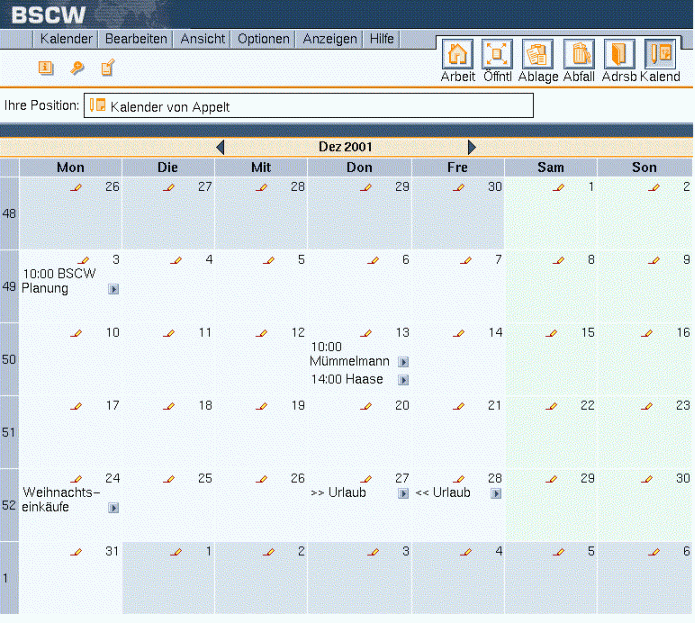Click the pencil icon for December 13

(x=366, y=333)
